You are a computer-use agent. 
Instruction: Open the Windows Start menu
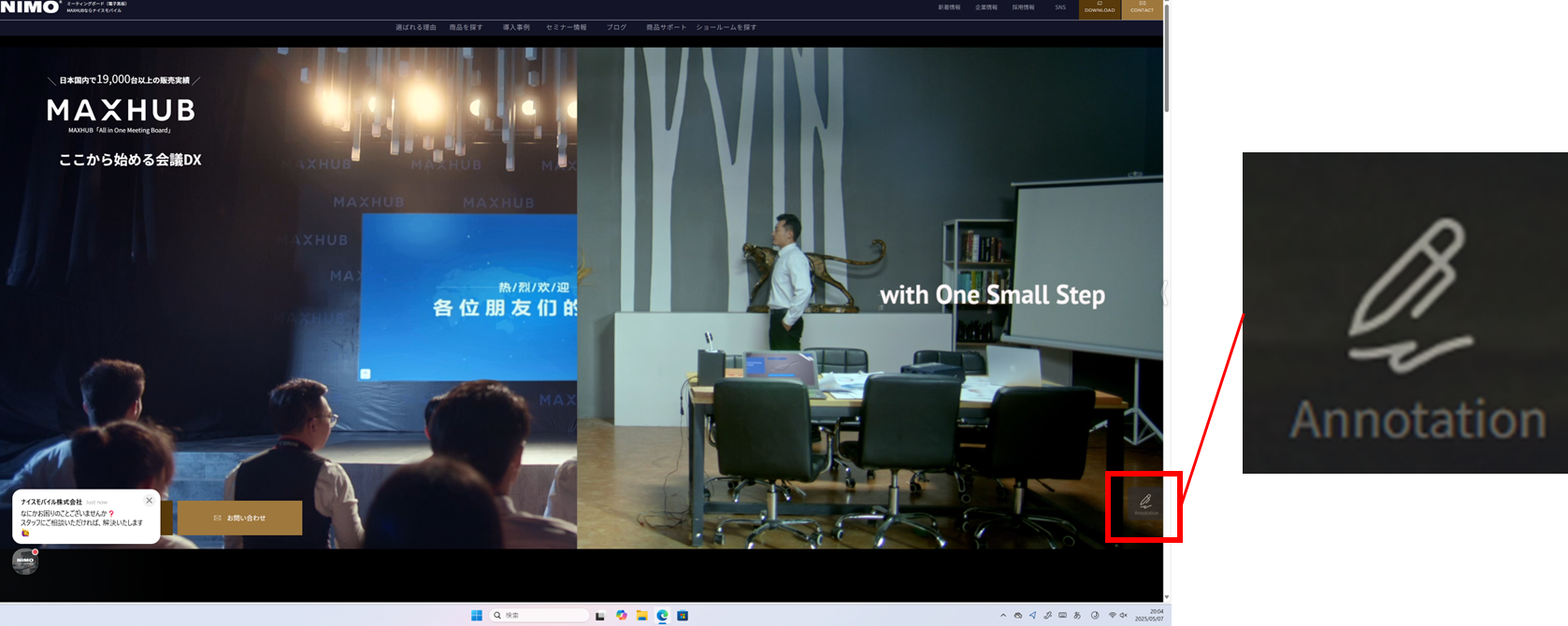pyautogui.click(x=477, y=615)
